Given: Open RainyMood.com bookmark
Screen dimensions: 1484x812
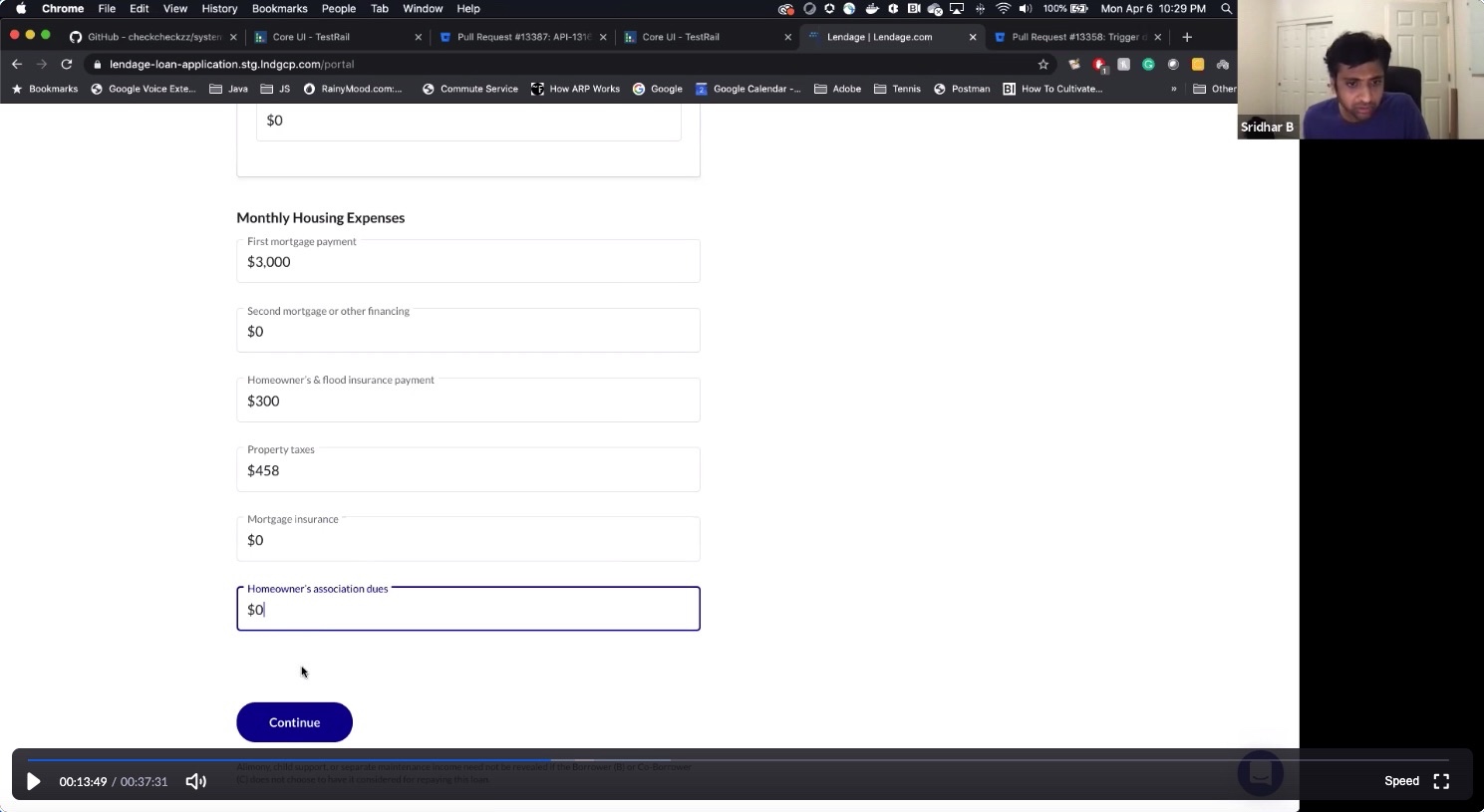Looking at the screenshot, I should pos(353,89).
